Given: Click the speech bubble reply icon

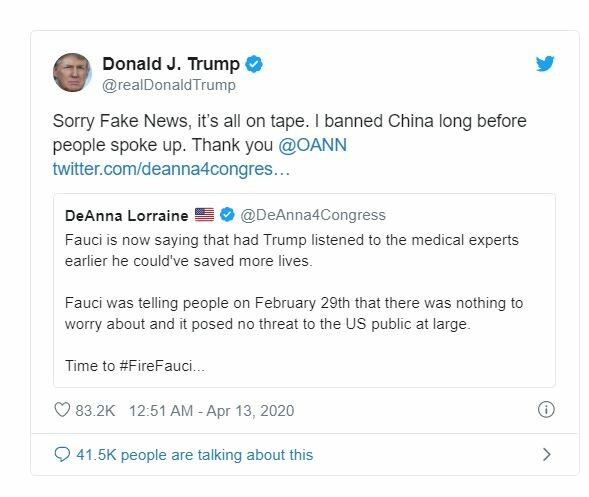Looking at the screenshot, I should coord(62,454).
